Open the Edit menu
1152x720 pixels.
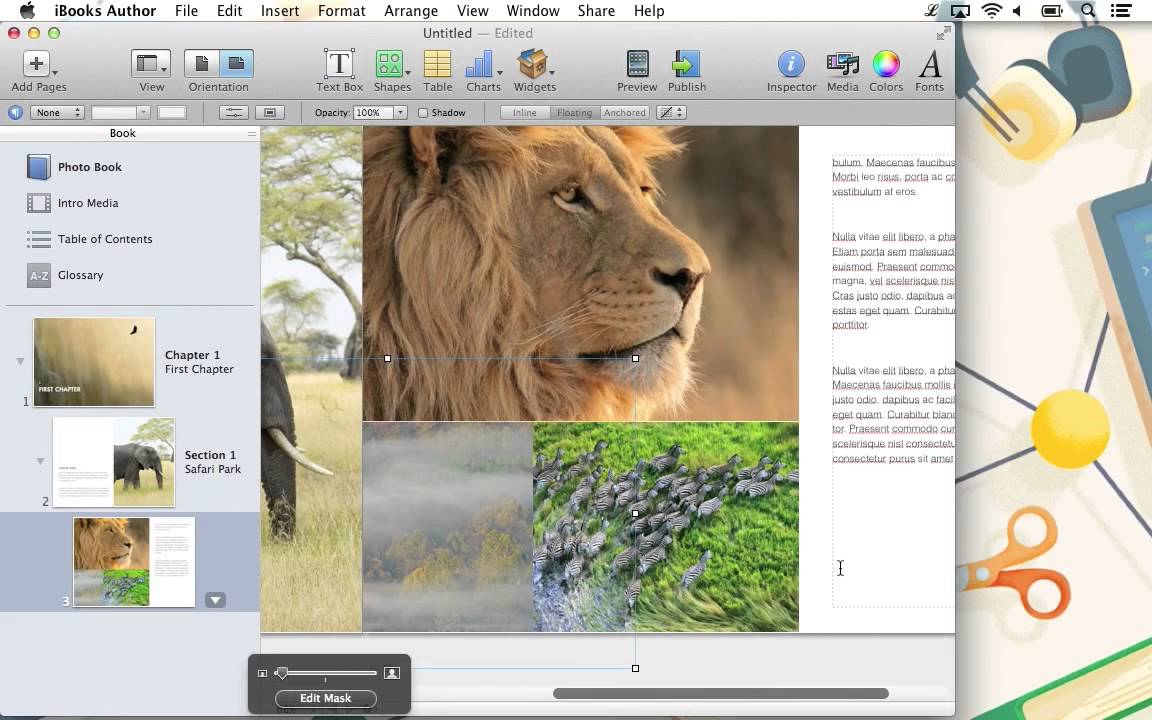(229, 11)
